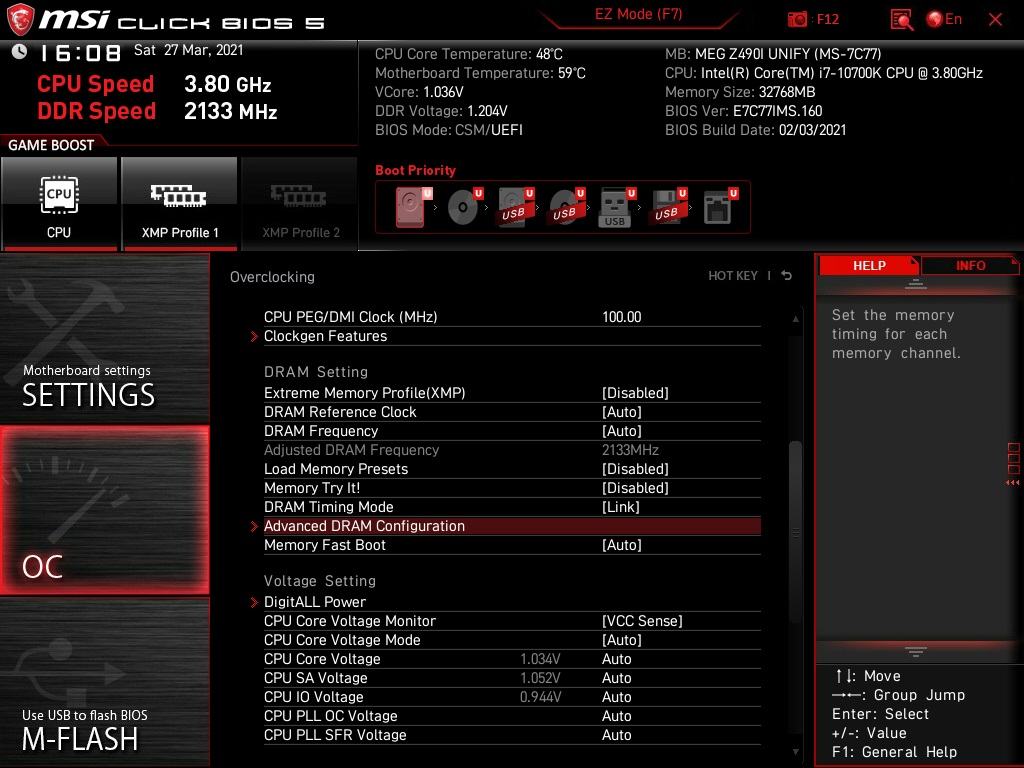Toggle XMP Profile 2
The height and width of the screenshot is (768, 1024).
click(300, 204)
